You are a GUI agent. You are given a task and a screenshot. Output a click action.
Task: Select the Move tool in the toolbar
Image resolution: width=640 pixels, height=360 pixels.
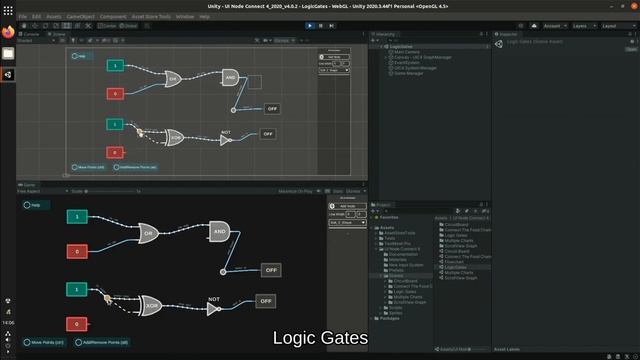pyautogui.click(x=35, y=26)
